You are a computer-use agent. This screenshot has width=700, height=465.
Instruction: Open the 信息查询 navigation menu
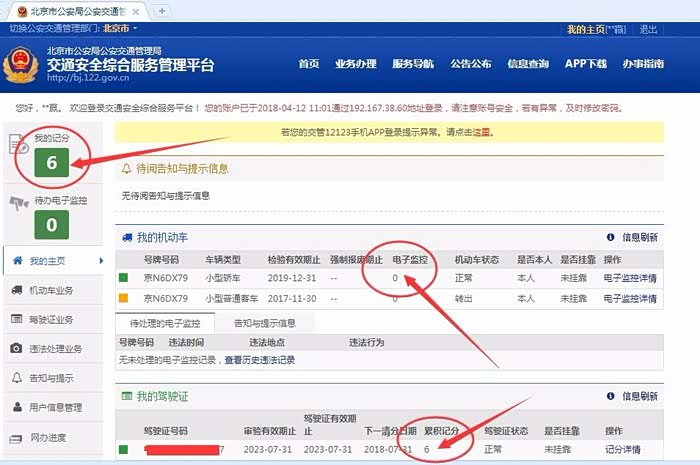pyautogui.click(x=527, y=64)
